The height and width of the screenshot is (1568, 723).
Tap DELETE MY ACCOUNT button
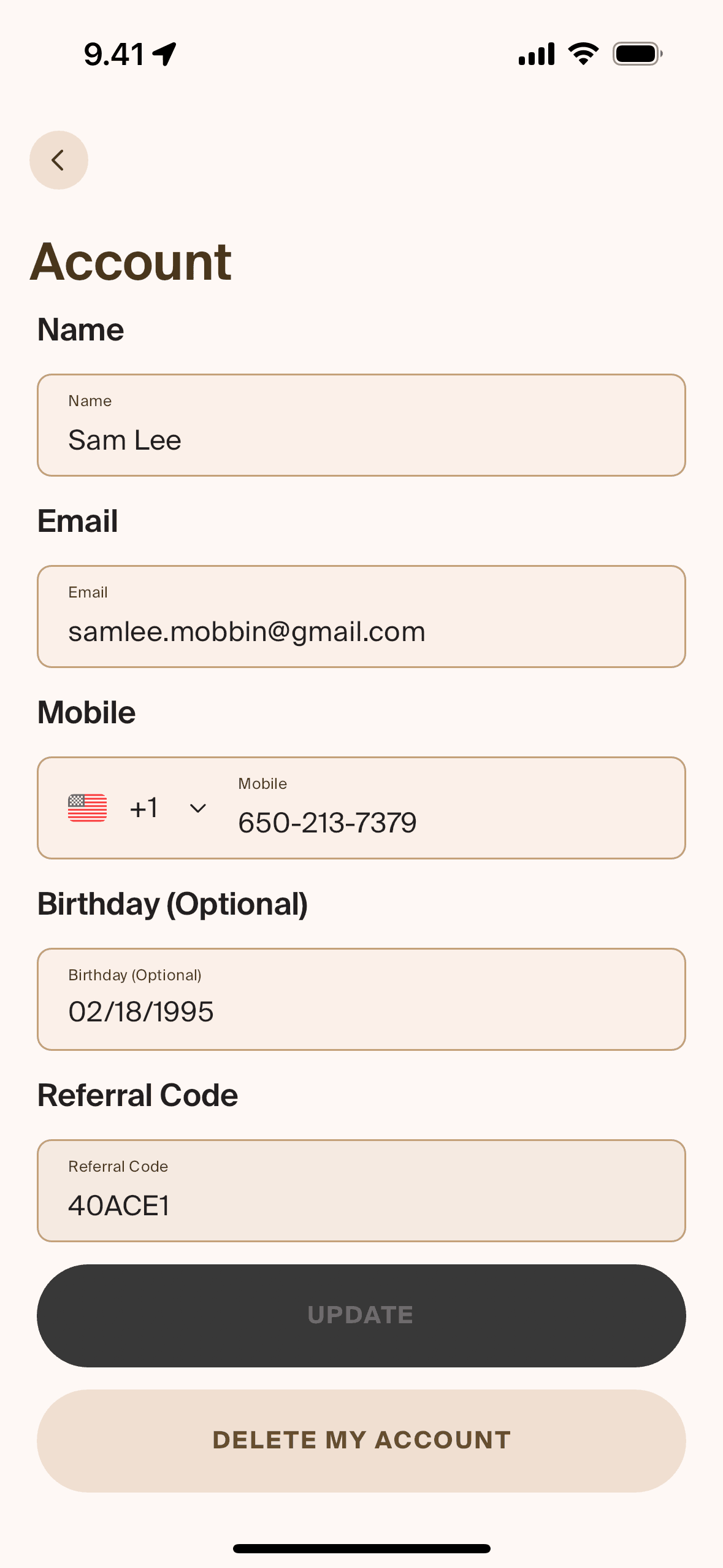tap(361, 1440)
